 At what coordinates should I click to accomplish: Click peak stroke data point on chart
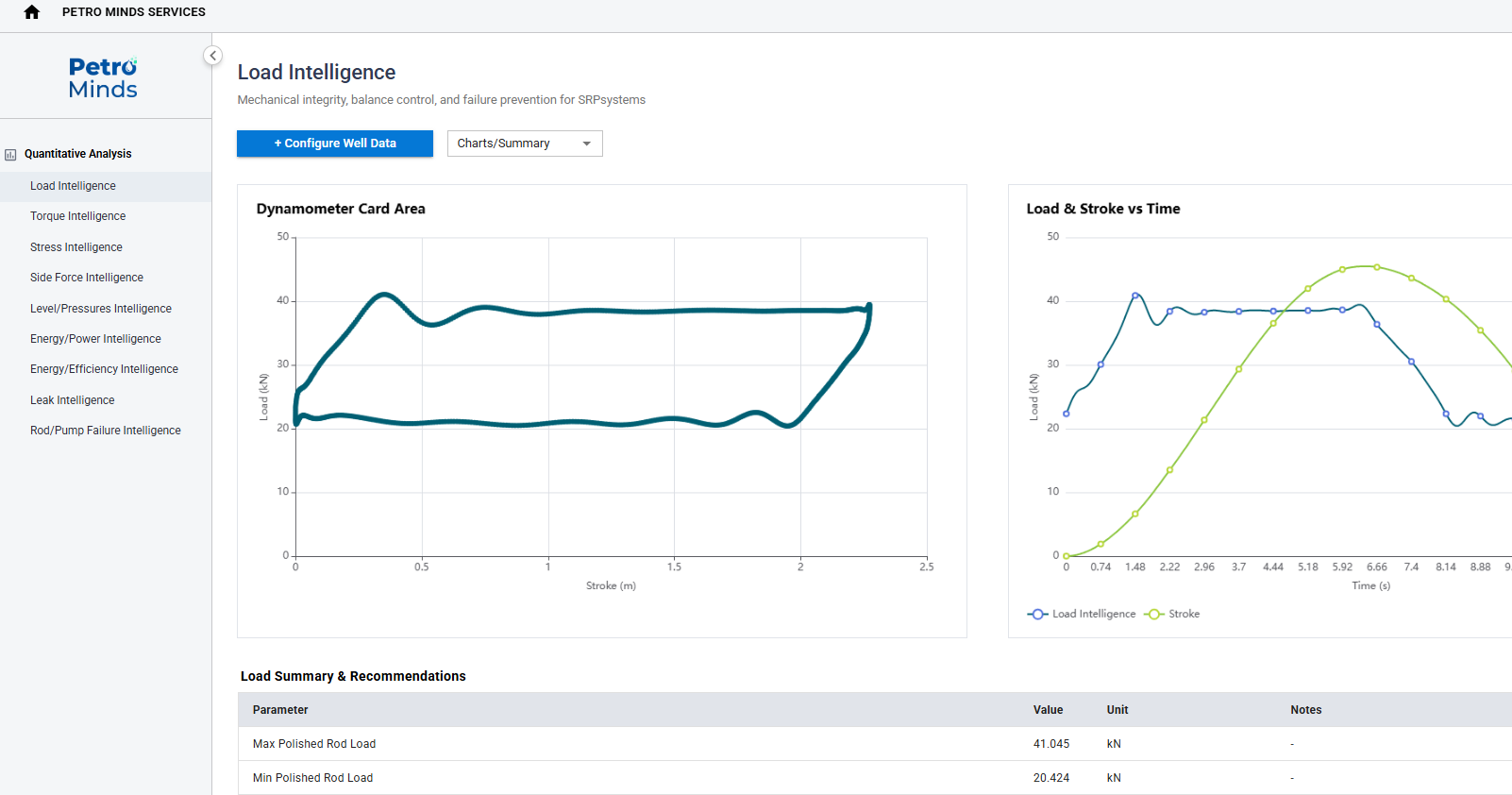[1377, 267]
